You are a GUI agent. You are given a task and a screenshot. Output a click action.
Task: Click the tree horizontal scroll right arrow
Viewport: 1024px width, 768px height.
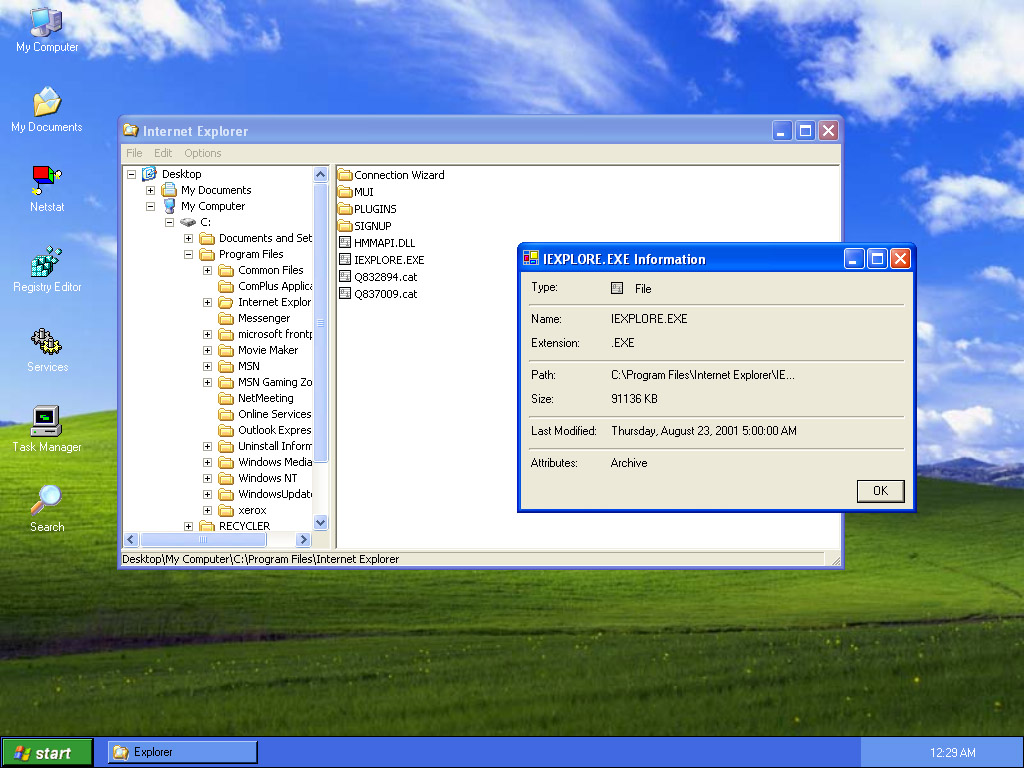303,539
